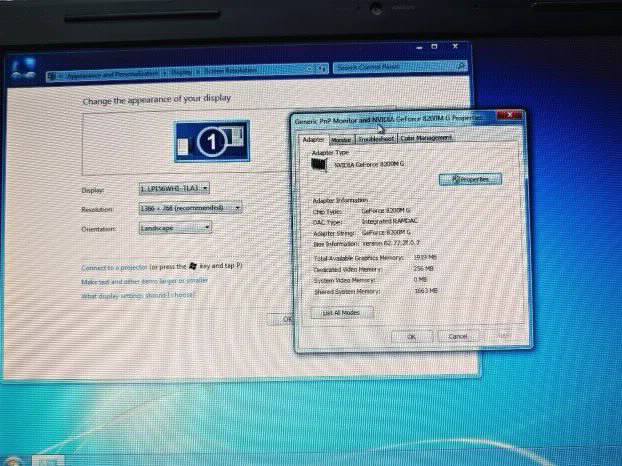Click the search magnifier icon
The height and width of the screenshot is (466, 622).
461,66
